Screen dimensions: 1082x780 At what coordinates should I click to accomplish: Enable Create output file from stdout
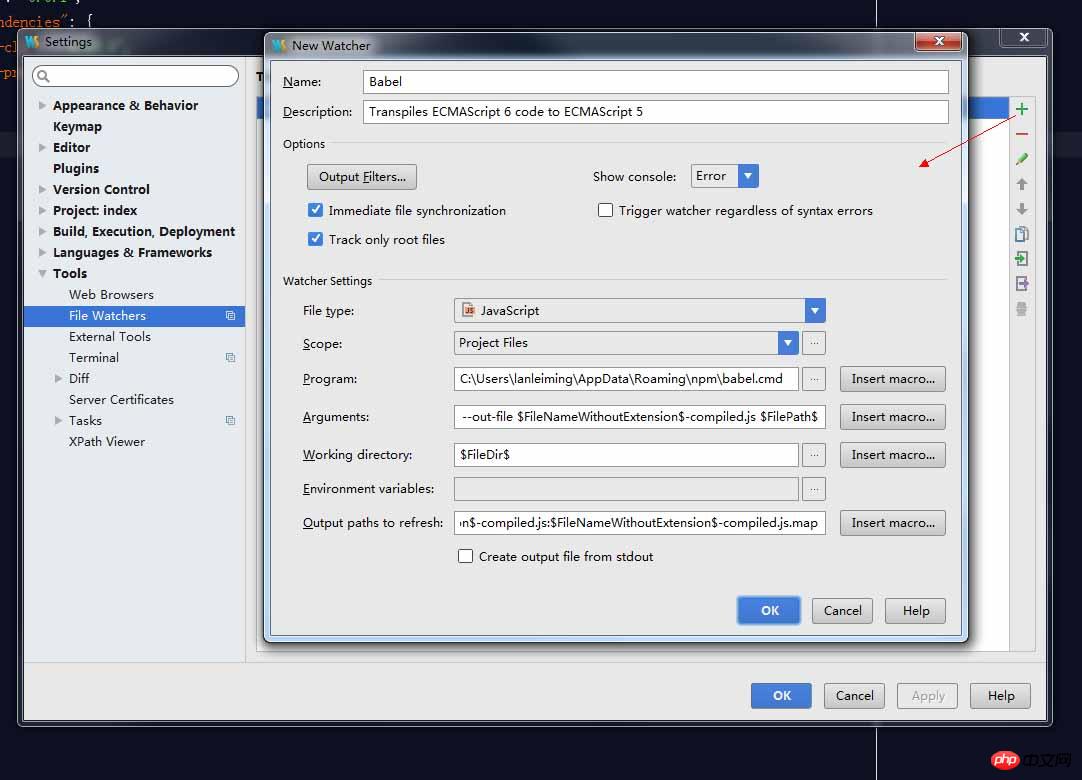pos(466,556)
